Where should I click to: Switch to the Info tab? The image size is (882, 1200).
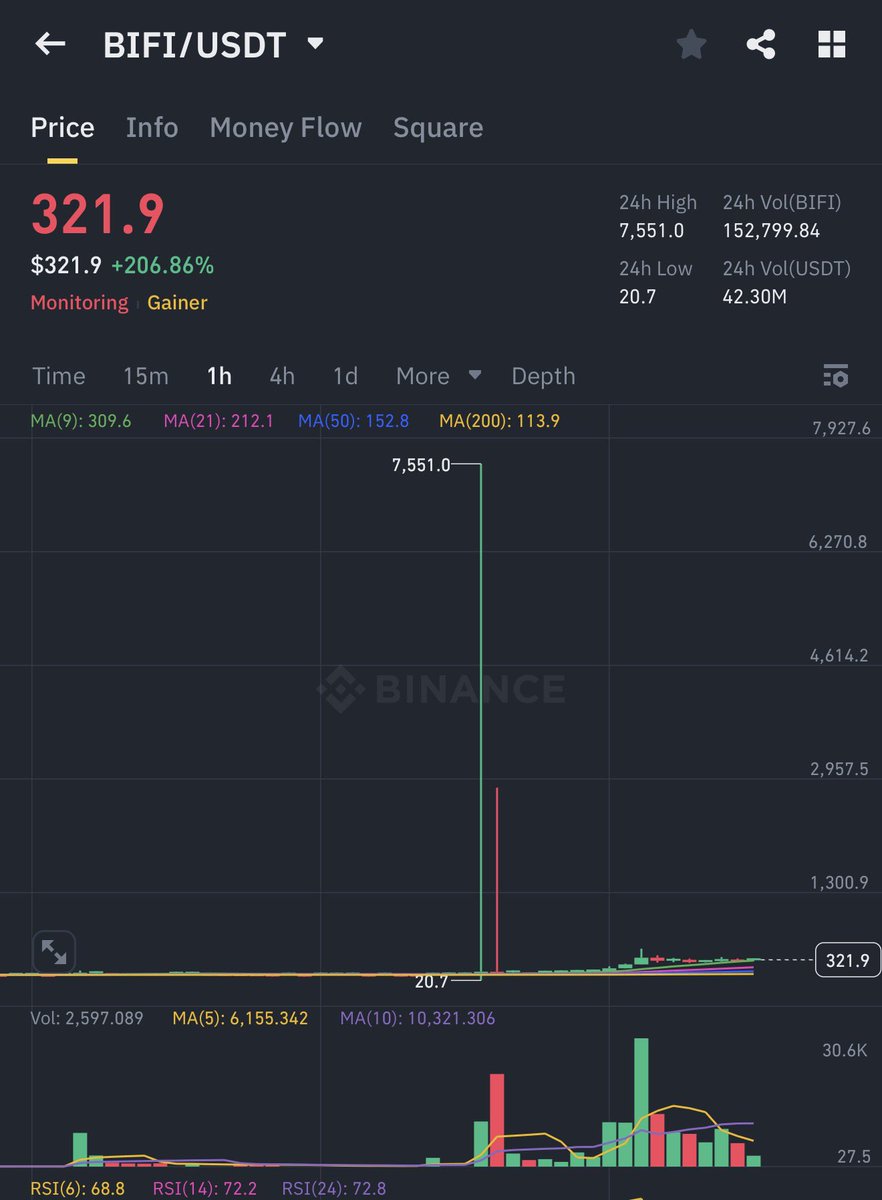click(x=152, y=128)
